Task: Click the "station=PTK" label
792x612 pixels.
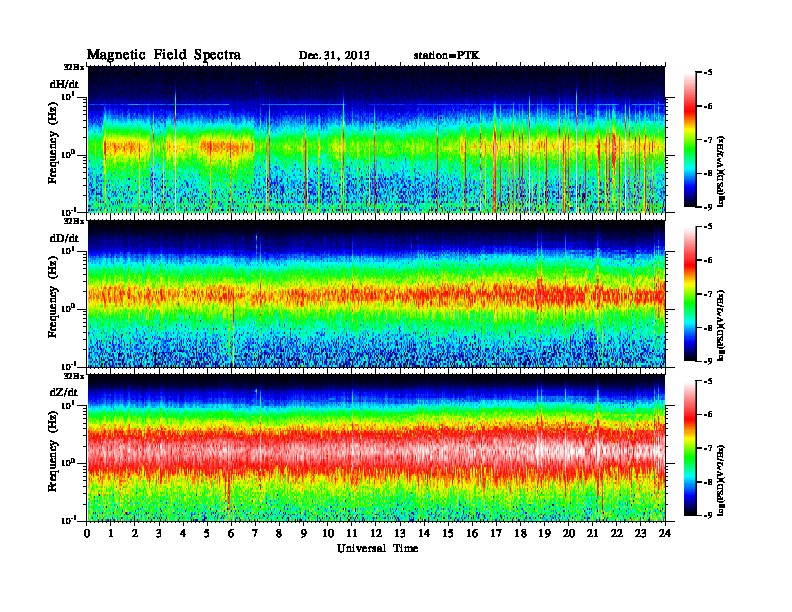Action: click(x=447, y=55)
